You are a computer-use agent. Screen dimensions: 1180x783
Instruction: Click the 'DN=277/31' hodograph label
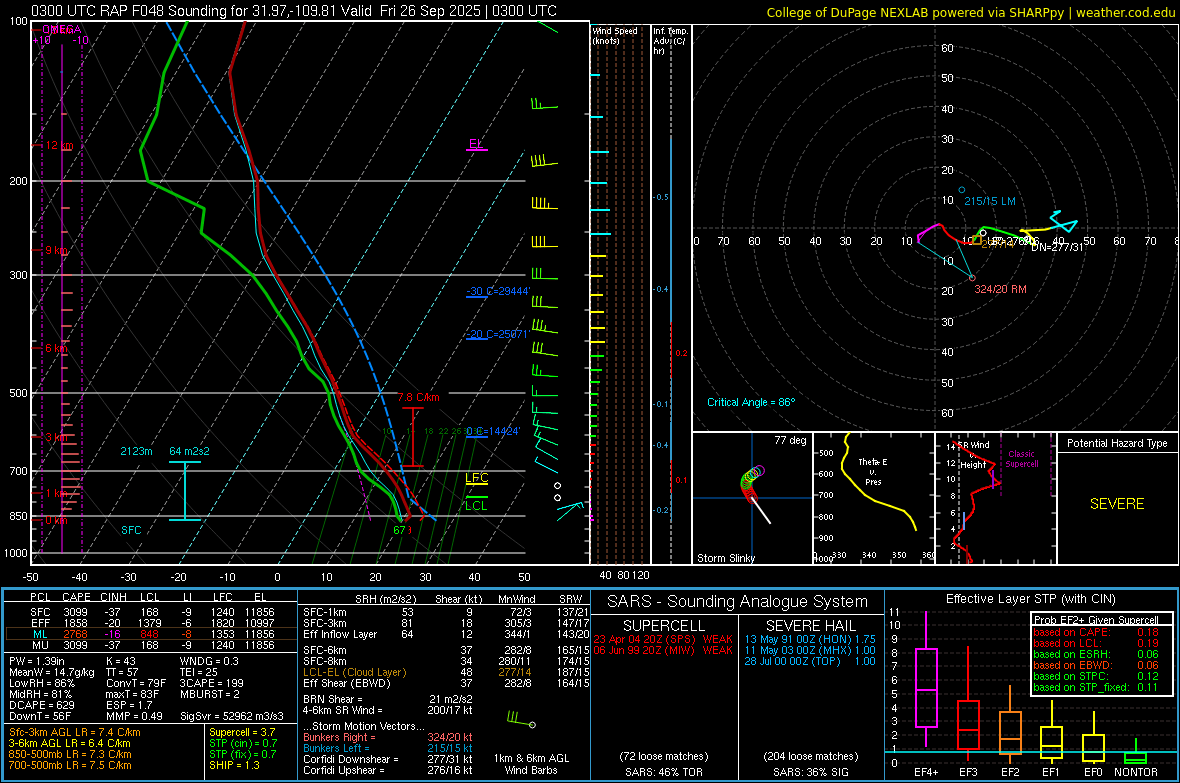[x=1057, y=247]
